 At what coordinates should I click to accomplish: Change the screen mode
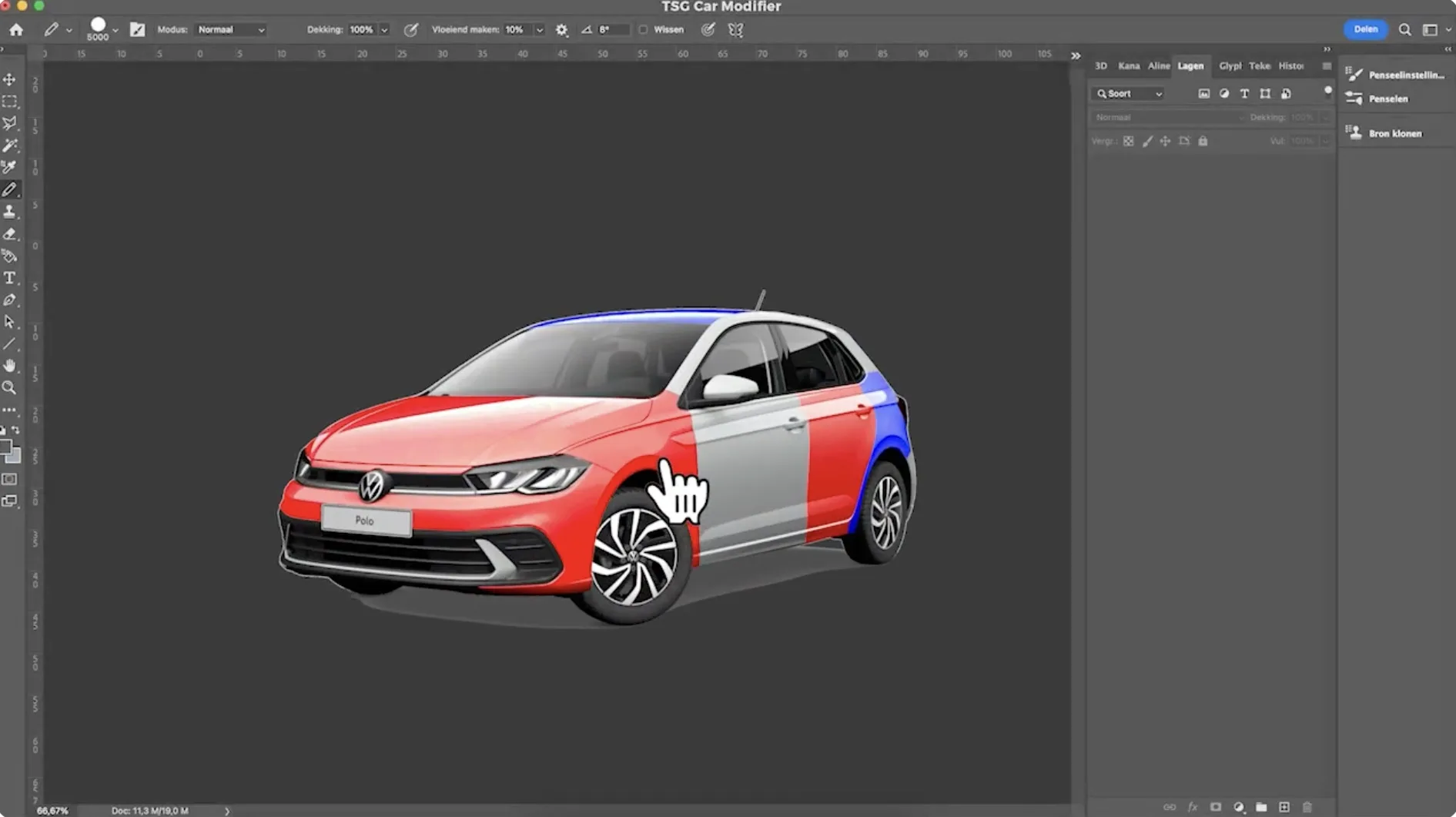pos(9,501)
